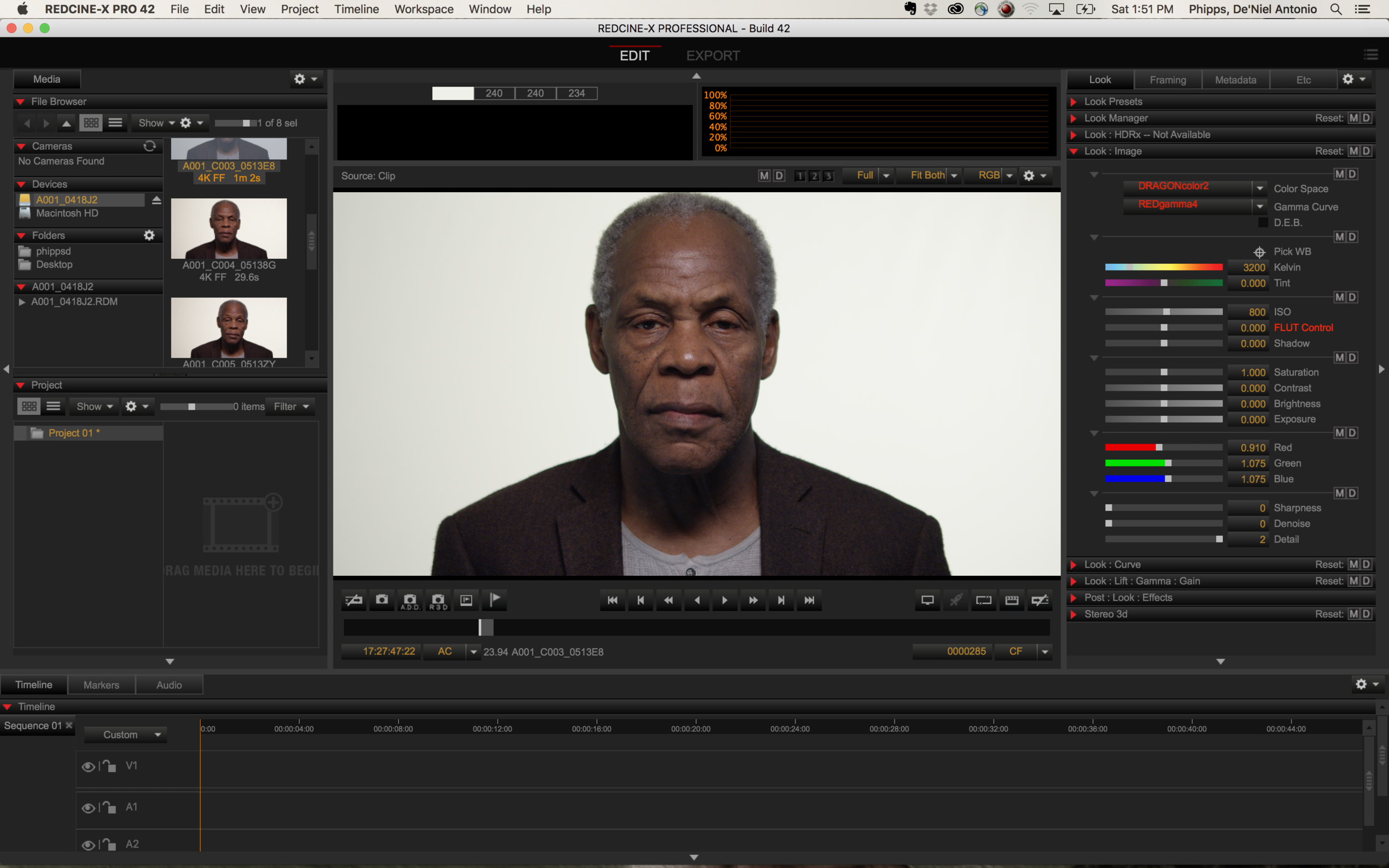This screenshot has height=868, width=1389.
Task: Enable the D.E.B. checkbox
Action: 1263,223
